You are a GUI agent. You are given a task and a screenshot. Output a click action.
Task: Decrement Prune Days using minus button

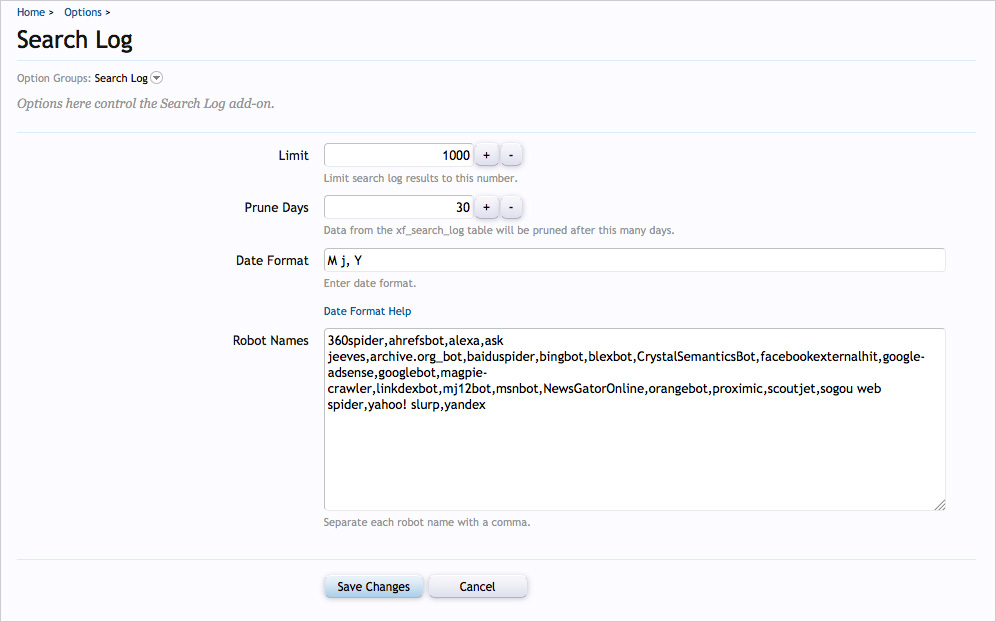point(511,207)
